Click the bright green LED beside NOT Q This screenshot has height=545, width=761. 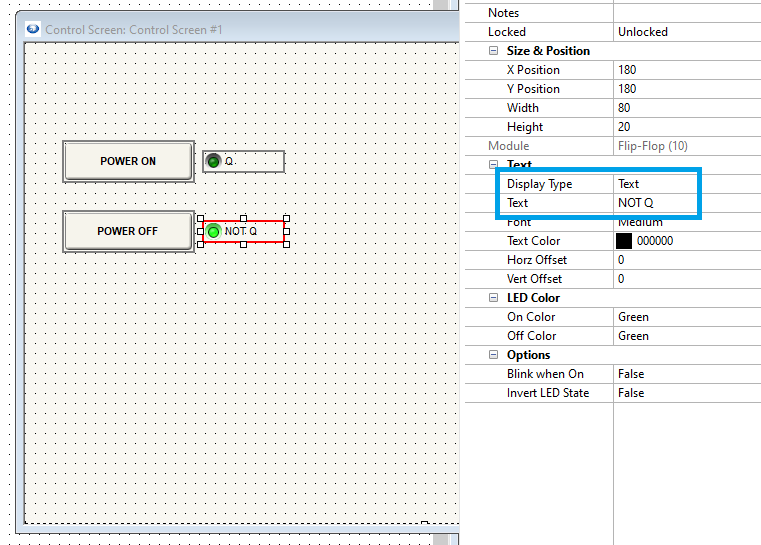pos(213,231)
